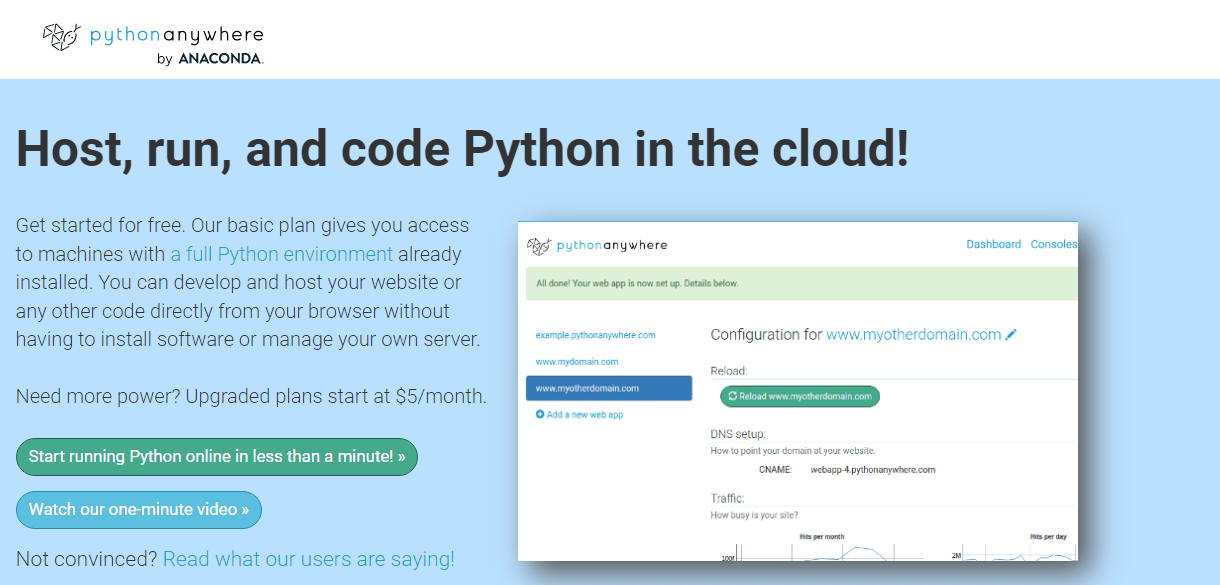Click the small logo inside the dashboard screenshot
Screen dimensions: 1220x585
coord(539,245)
